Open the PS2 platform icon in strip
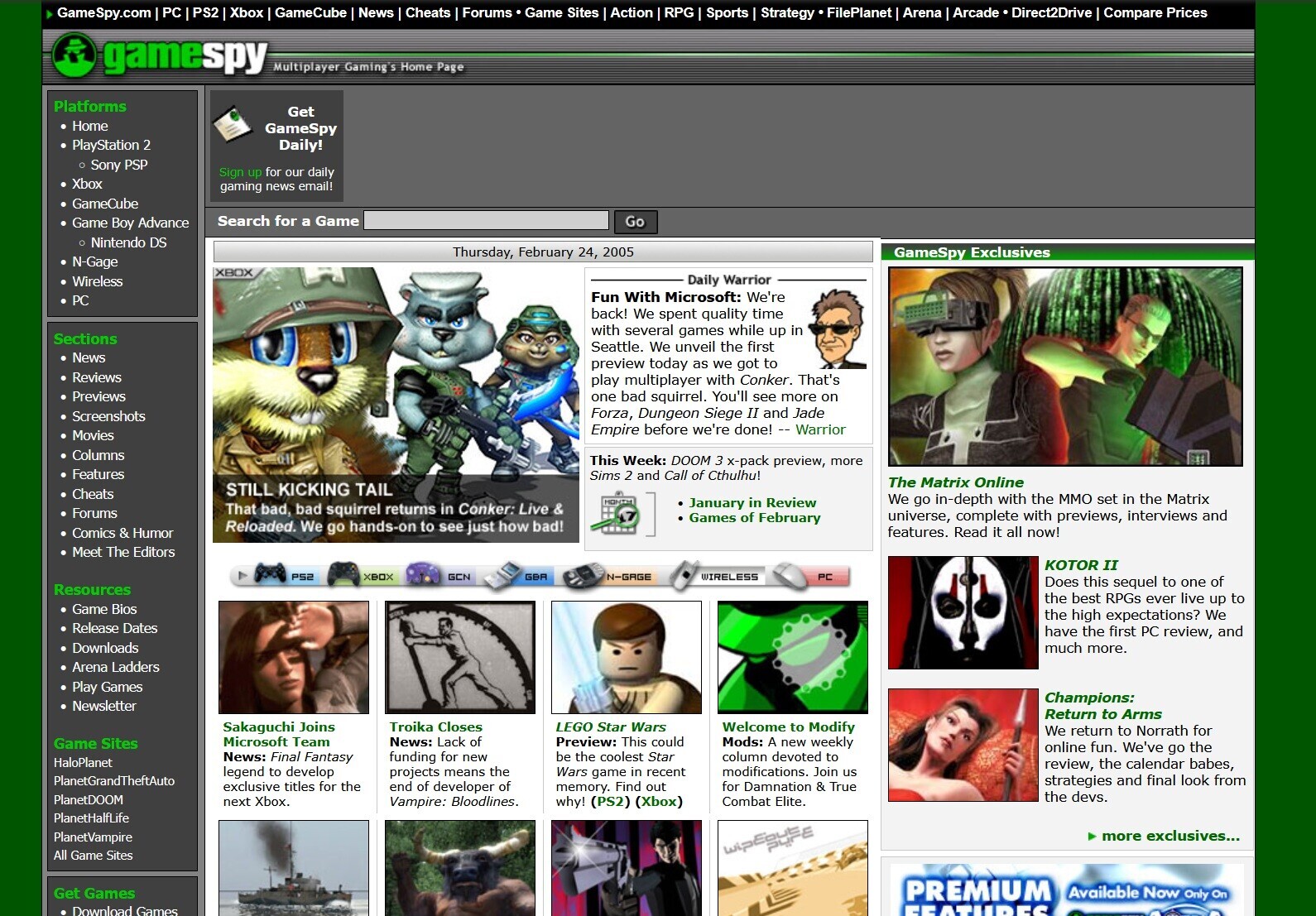 coord(285,576)
